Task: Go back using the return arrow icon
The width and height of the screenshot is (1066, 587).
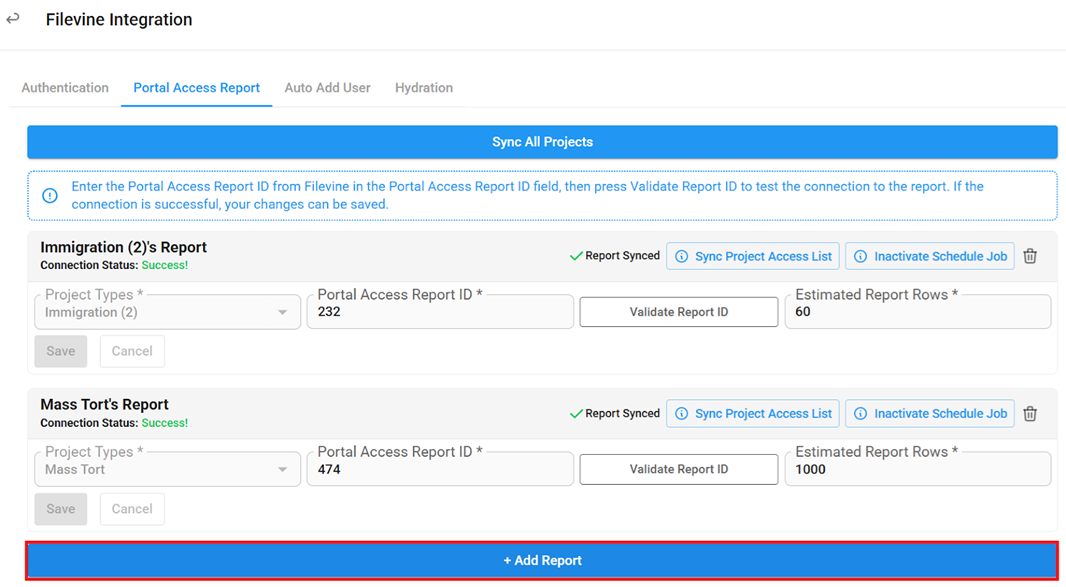Action: tap(13, 19)
